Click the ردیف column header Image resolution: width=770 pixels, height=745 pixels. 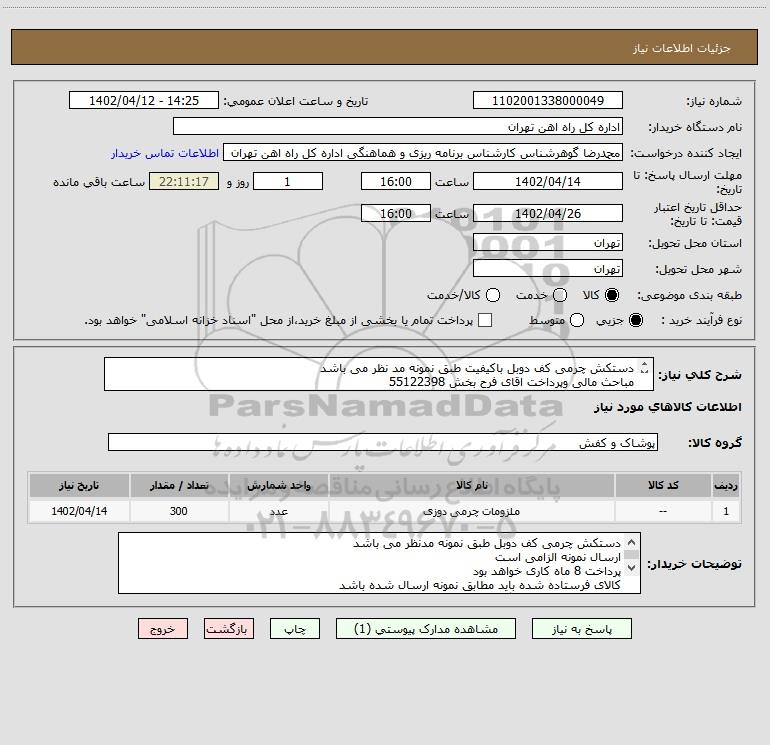click(x=726, y=485)
